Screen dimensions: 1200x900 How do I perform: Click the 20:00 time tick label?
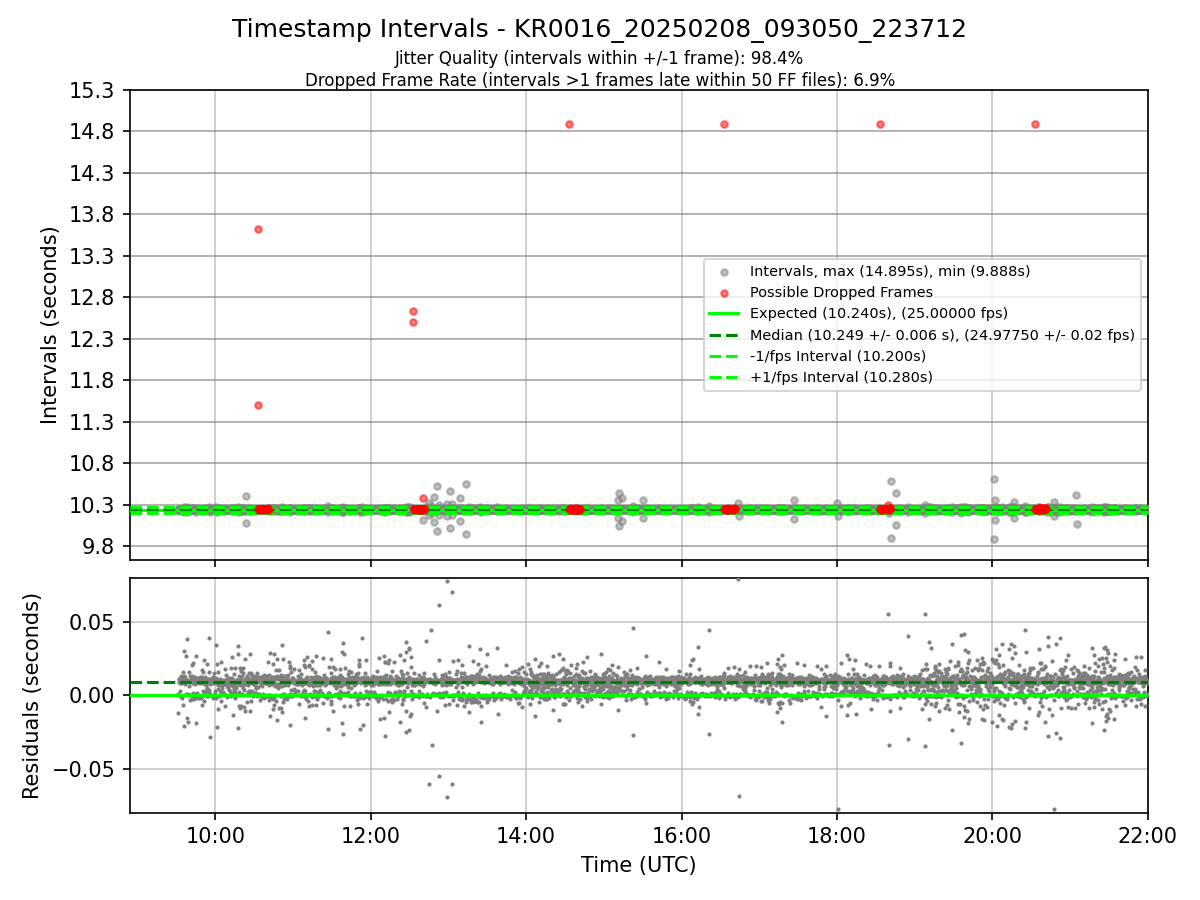click(992, 836)
